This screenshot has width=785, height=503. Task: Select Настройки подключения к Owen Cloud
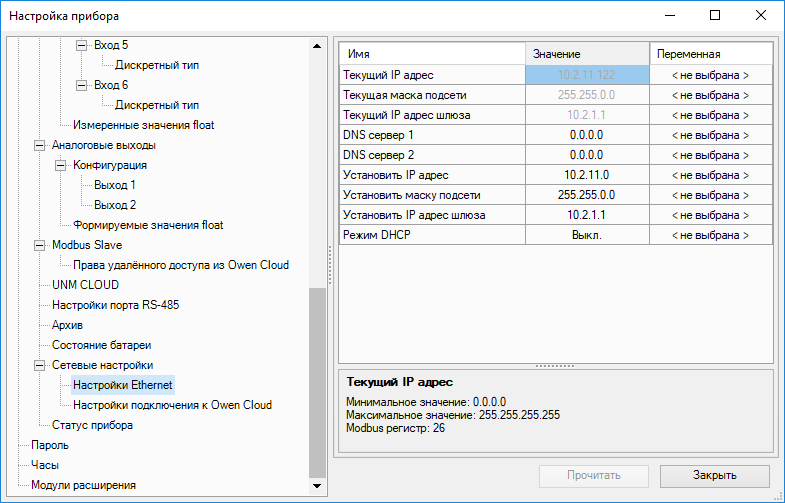172,405
